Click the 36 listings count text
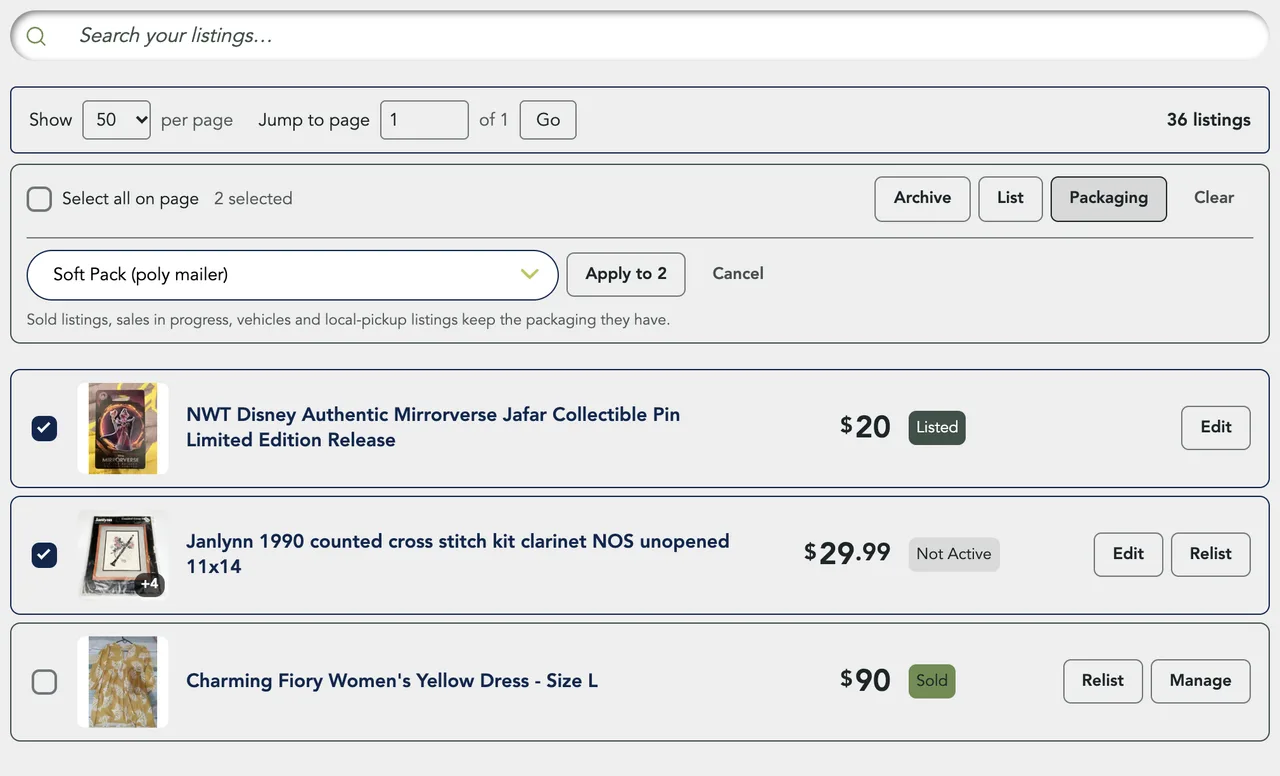Viewport: 1280px width, 776px height. click(x=1208, y=120)
